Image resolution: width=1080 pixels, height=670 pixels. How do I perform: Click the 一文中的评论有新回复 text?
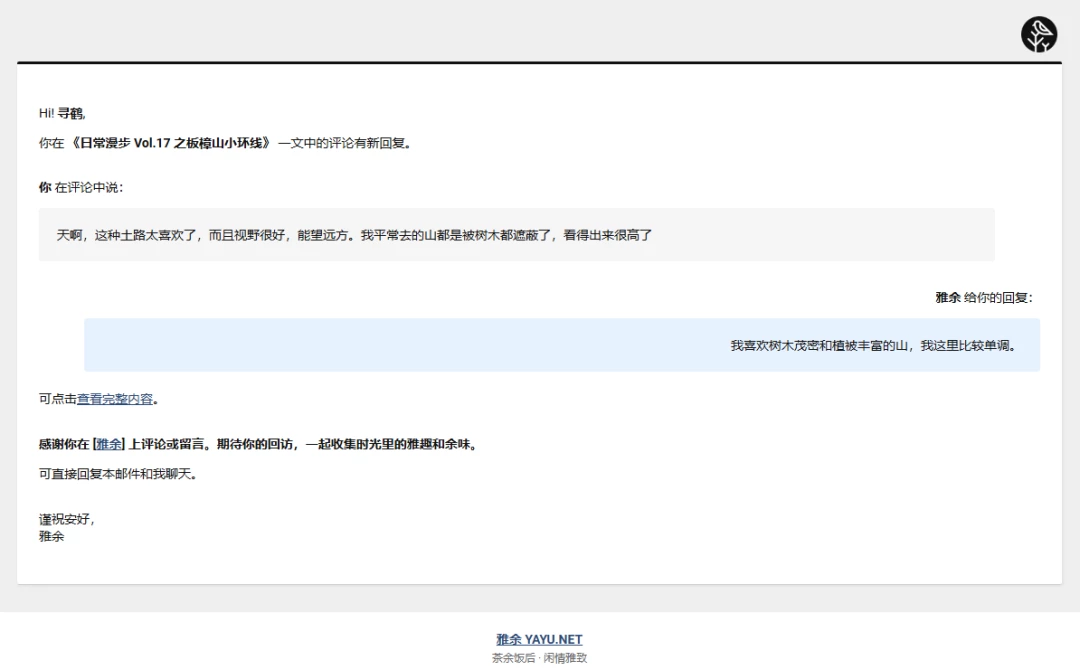[345, 143]
